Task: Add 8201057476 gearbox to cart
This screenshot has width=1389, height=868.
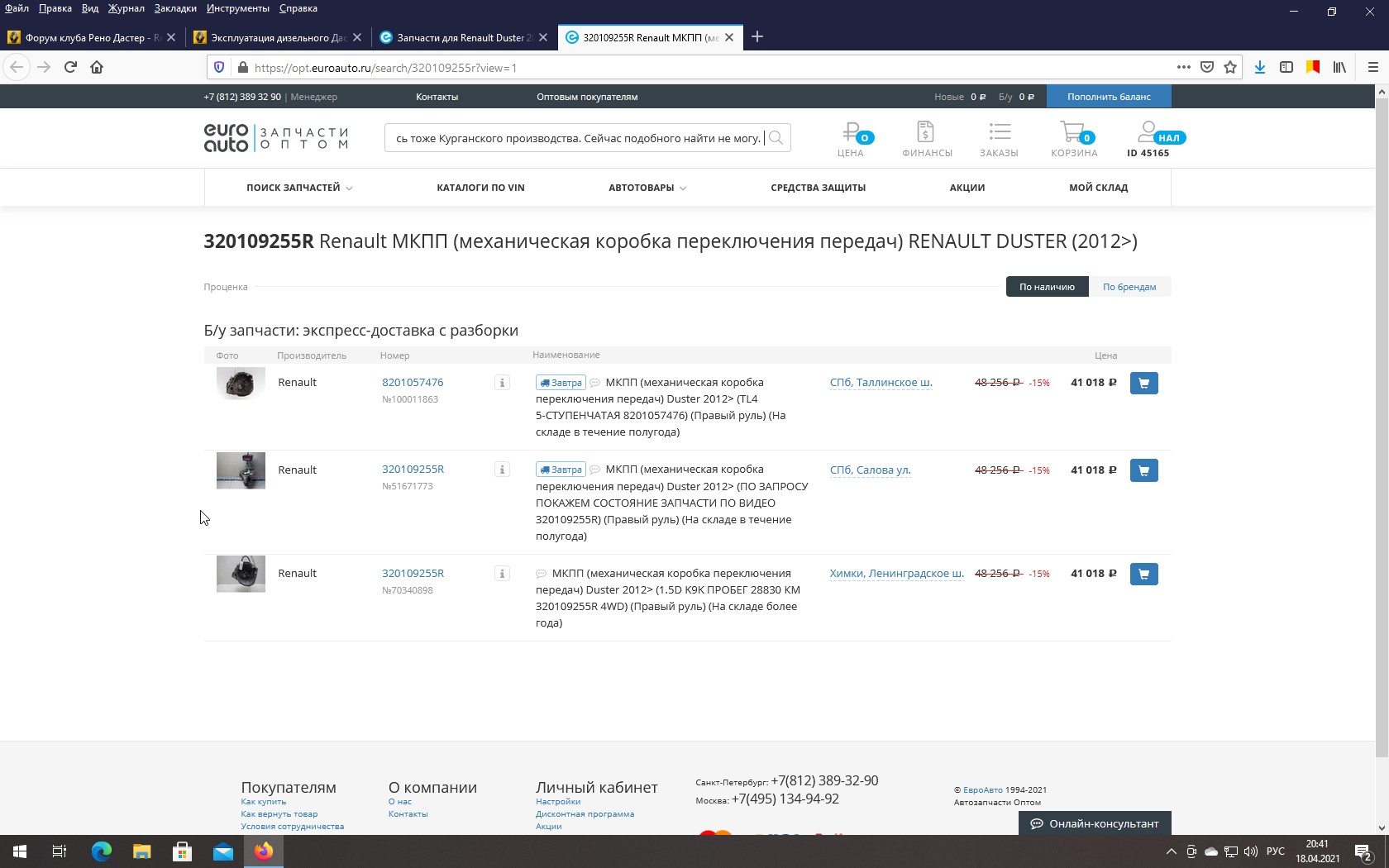Action: (x=1144, y=383)
